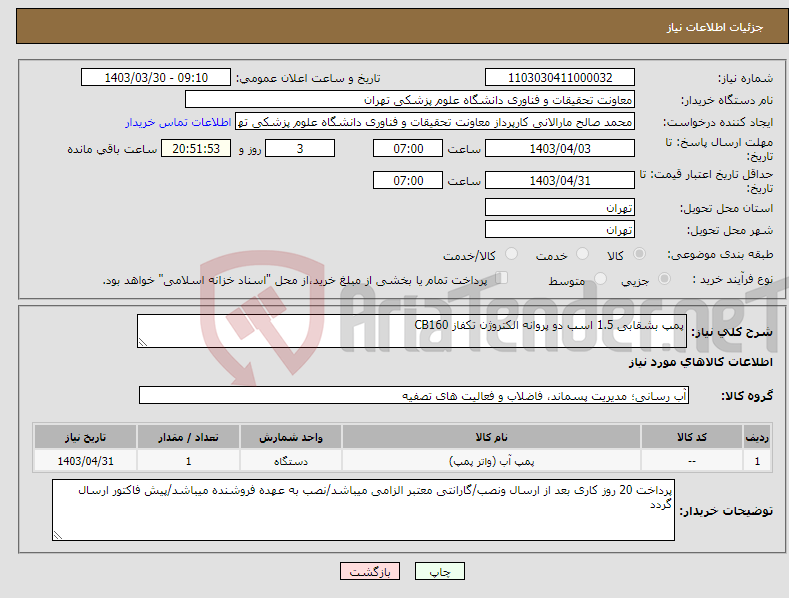Image resolution: width=789 pixels, height=598 pixels.
Task: Click the general description text area CB160
Action: 412,331
